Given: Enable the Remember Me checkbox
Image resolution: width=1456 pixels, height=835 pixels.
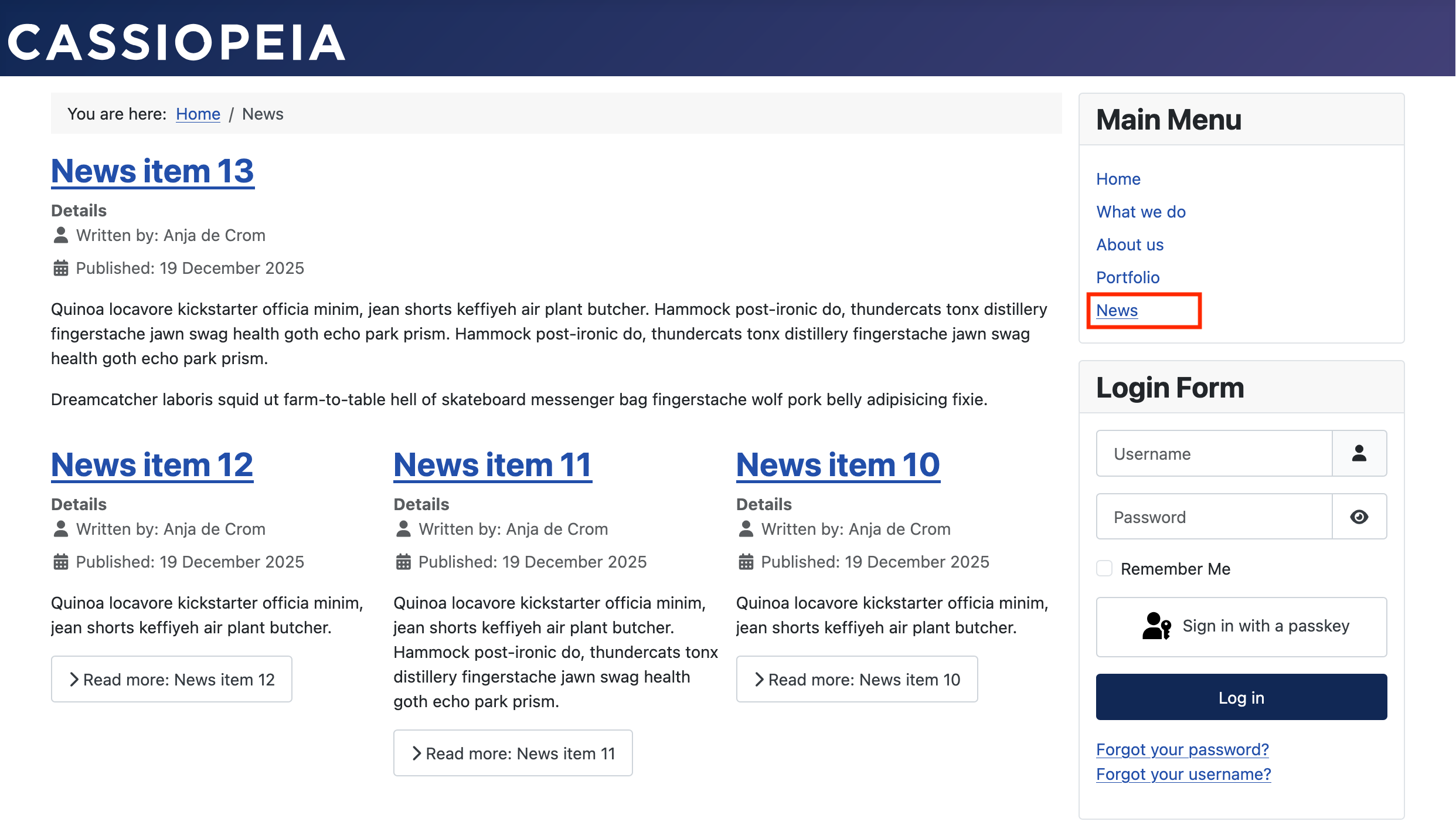Looking at the screenshot, I should 1104,568.
